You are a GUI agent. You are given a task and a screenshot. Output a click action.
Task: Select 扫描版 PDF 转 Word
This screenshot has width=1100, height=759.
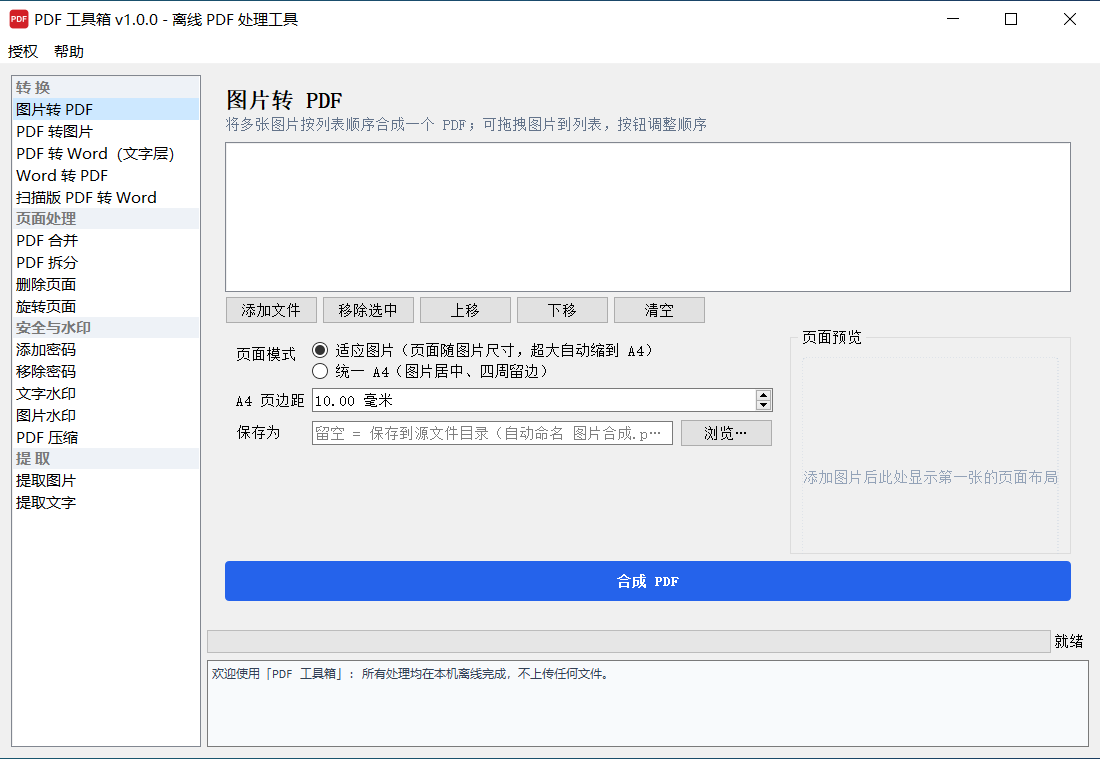click(105, 197)
